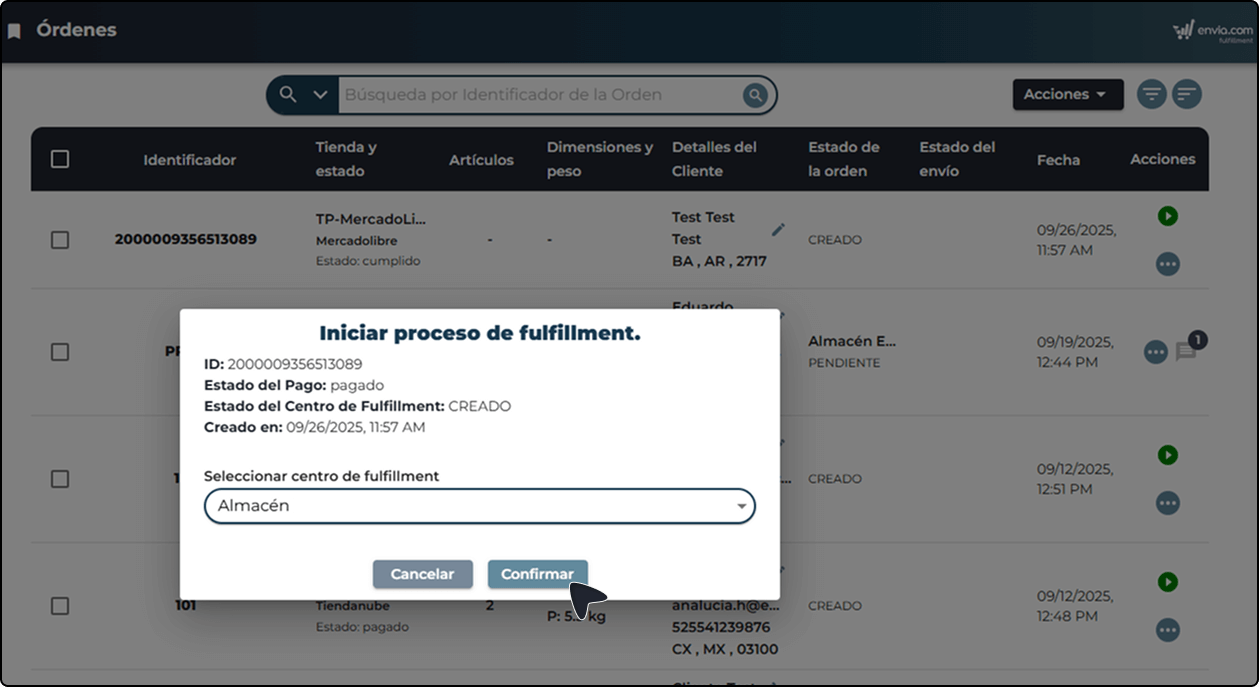The width and height of the screenshot is (1259, 687).
Task: Click the green play icon for order 2000009356513089
Action: point(1167,216)
